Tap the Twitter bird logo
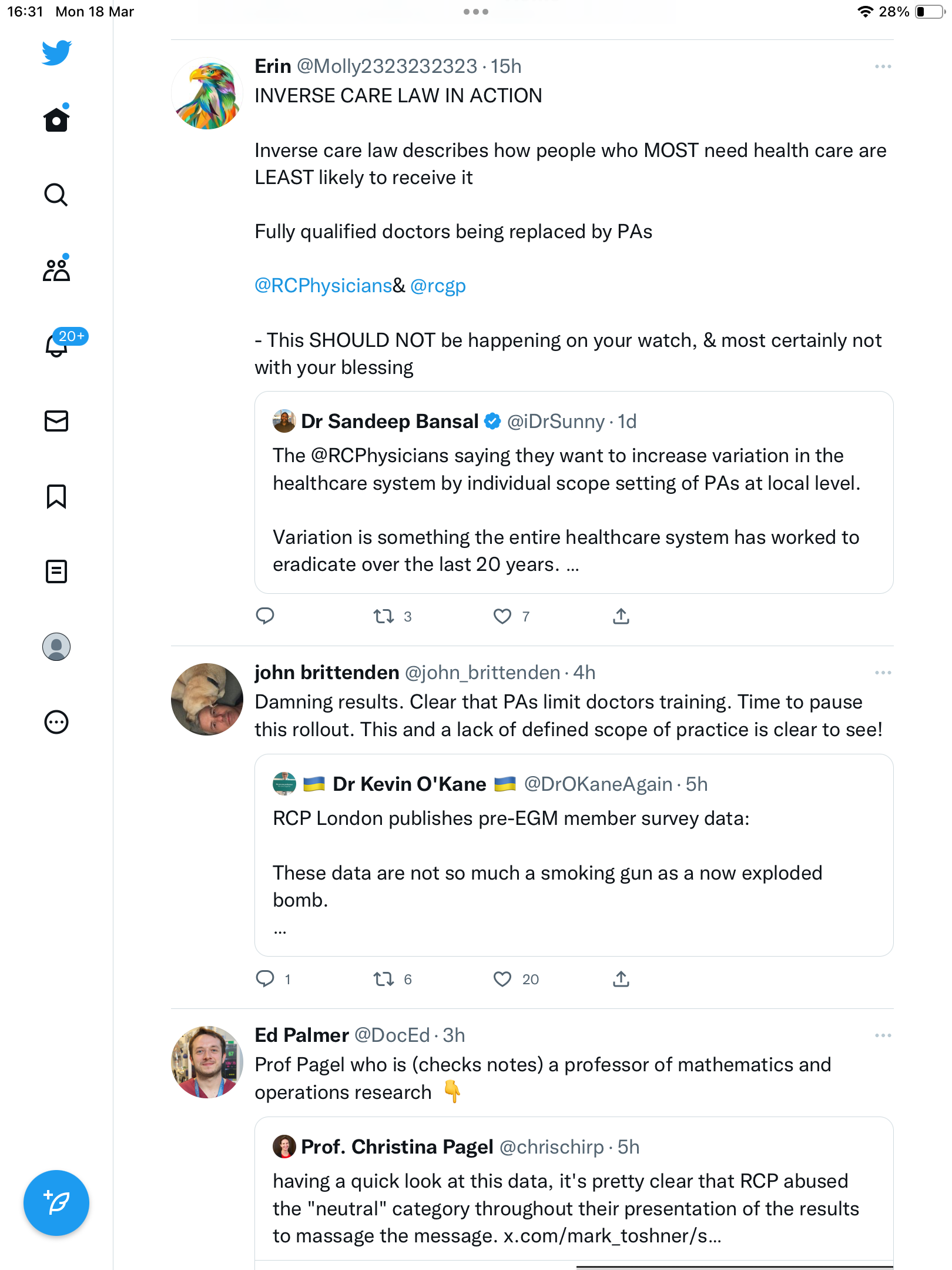Screen dimensions: 952x1270 point(56,53)
